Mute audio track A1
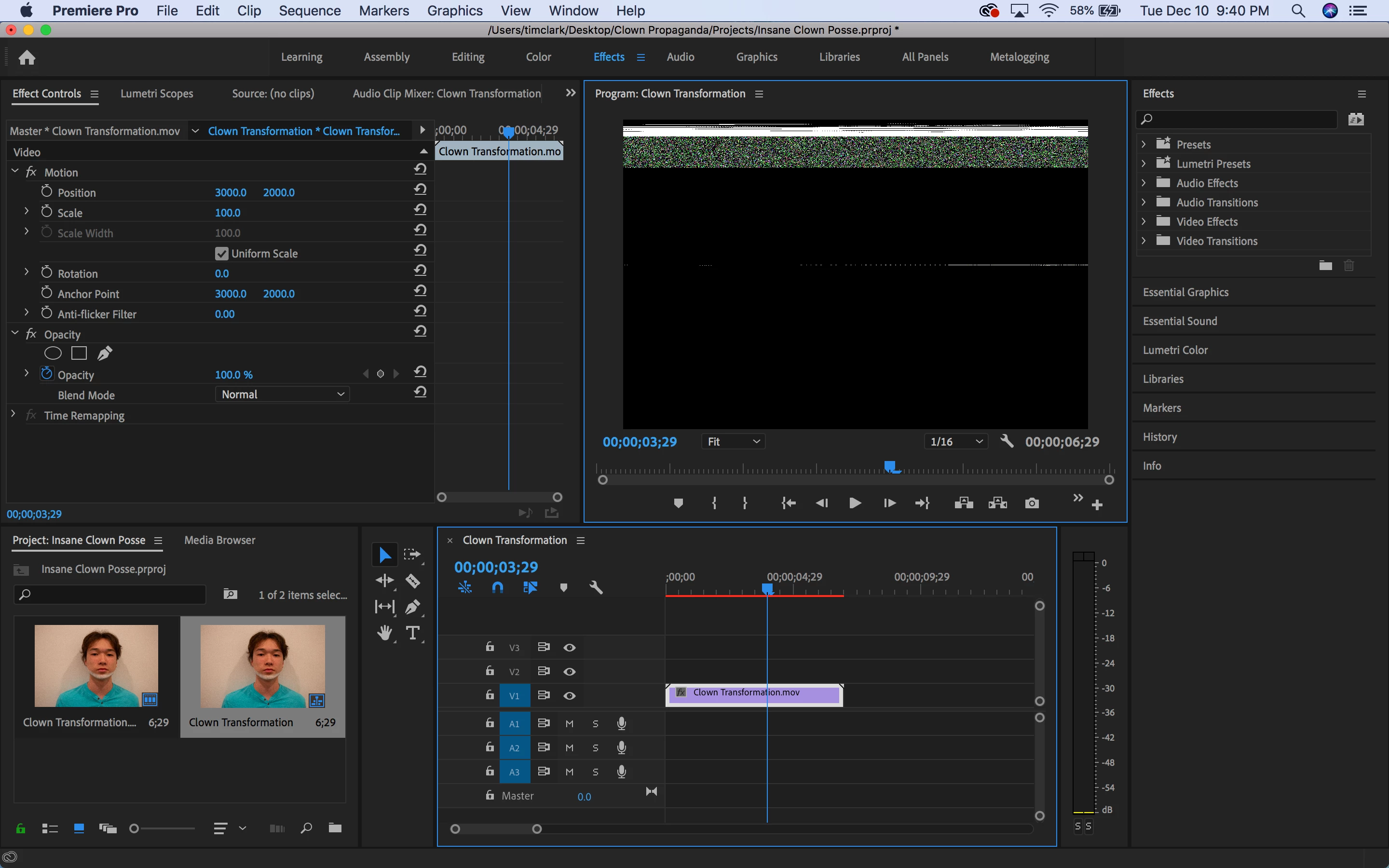Image resolution: width=1389 pixels, height=868 pixels. (570, 724)
